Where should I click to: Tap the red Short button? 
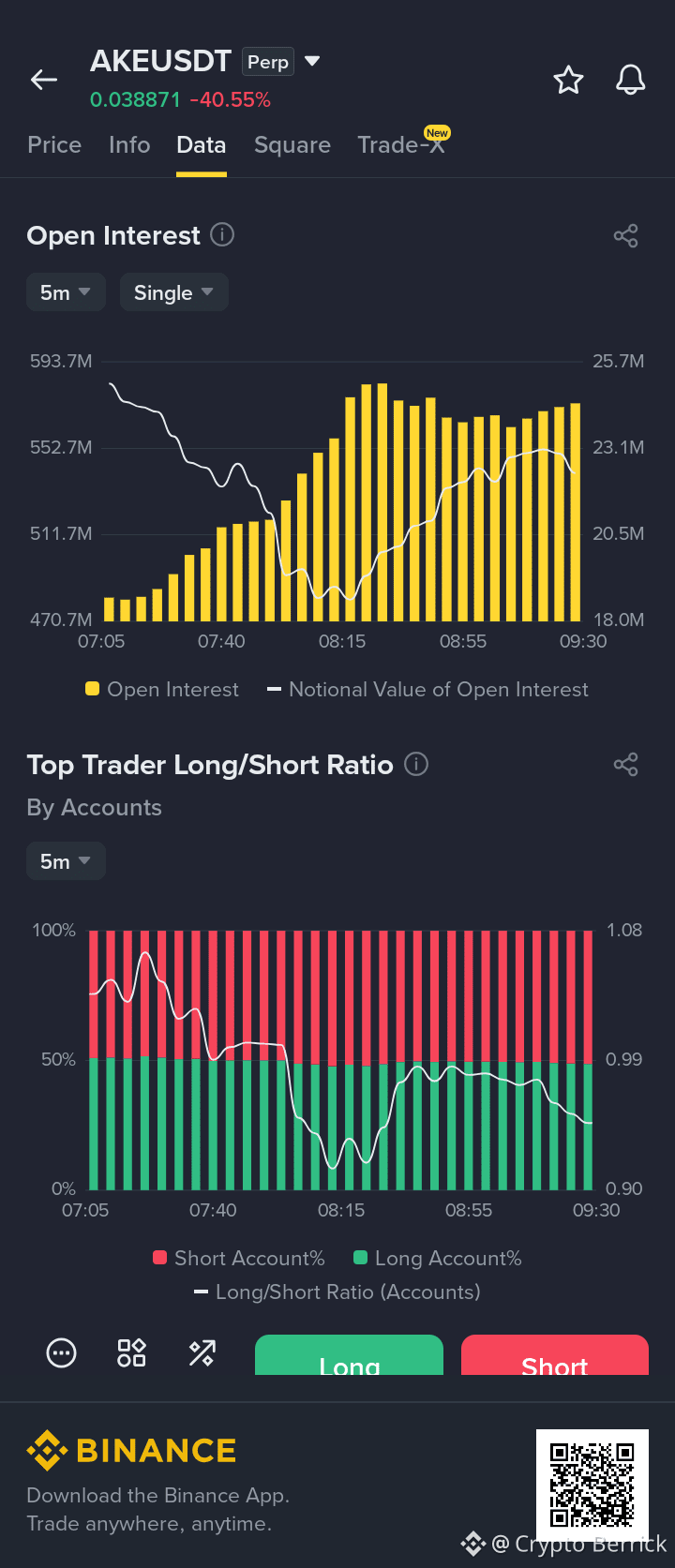pos(555,1355)
